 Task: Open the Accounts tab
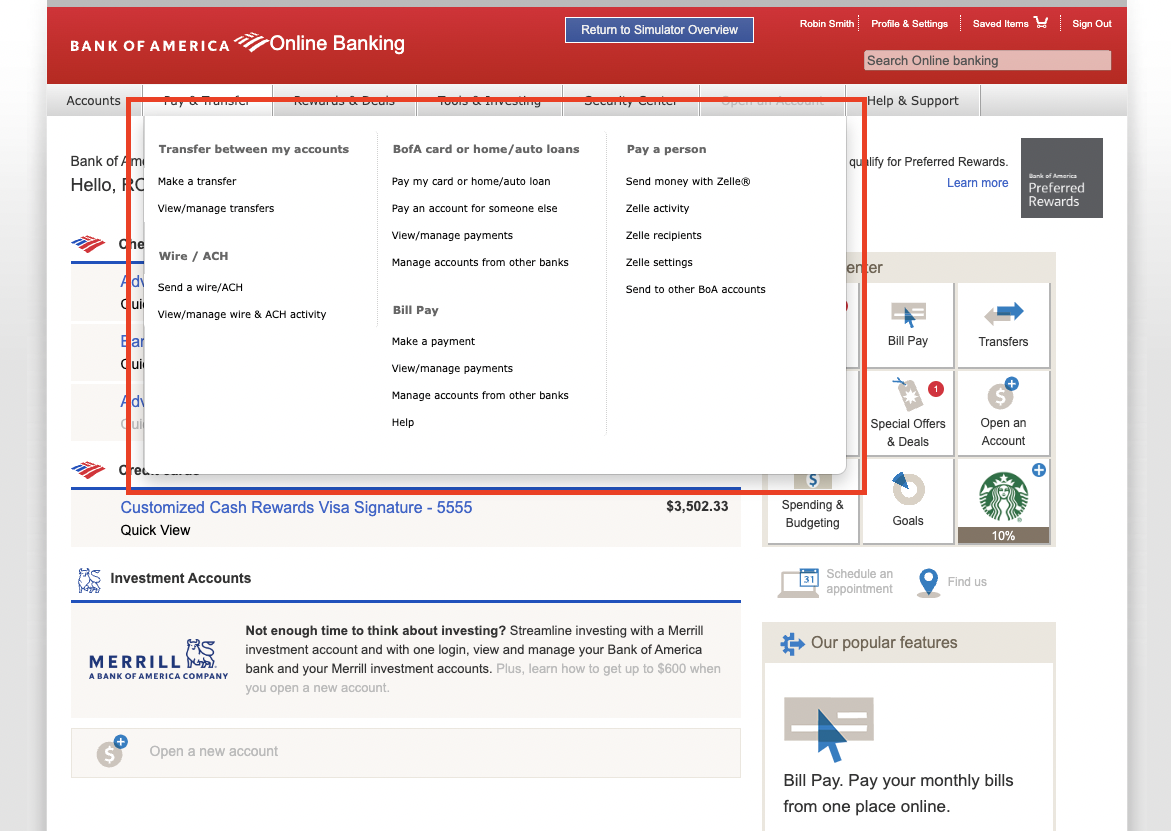93,101
